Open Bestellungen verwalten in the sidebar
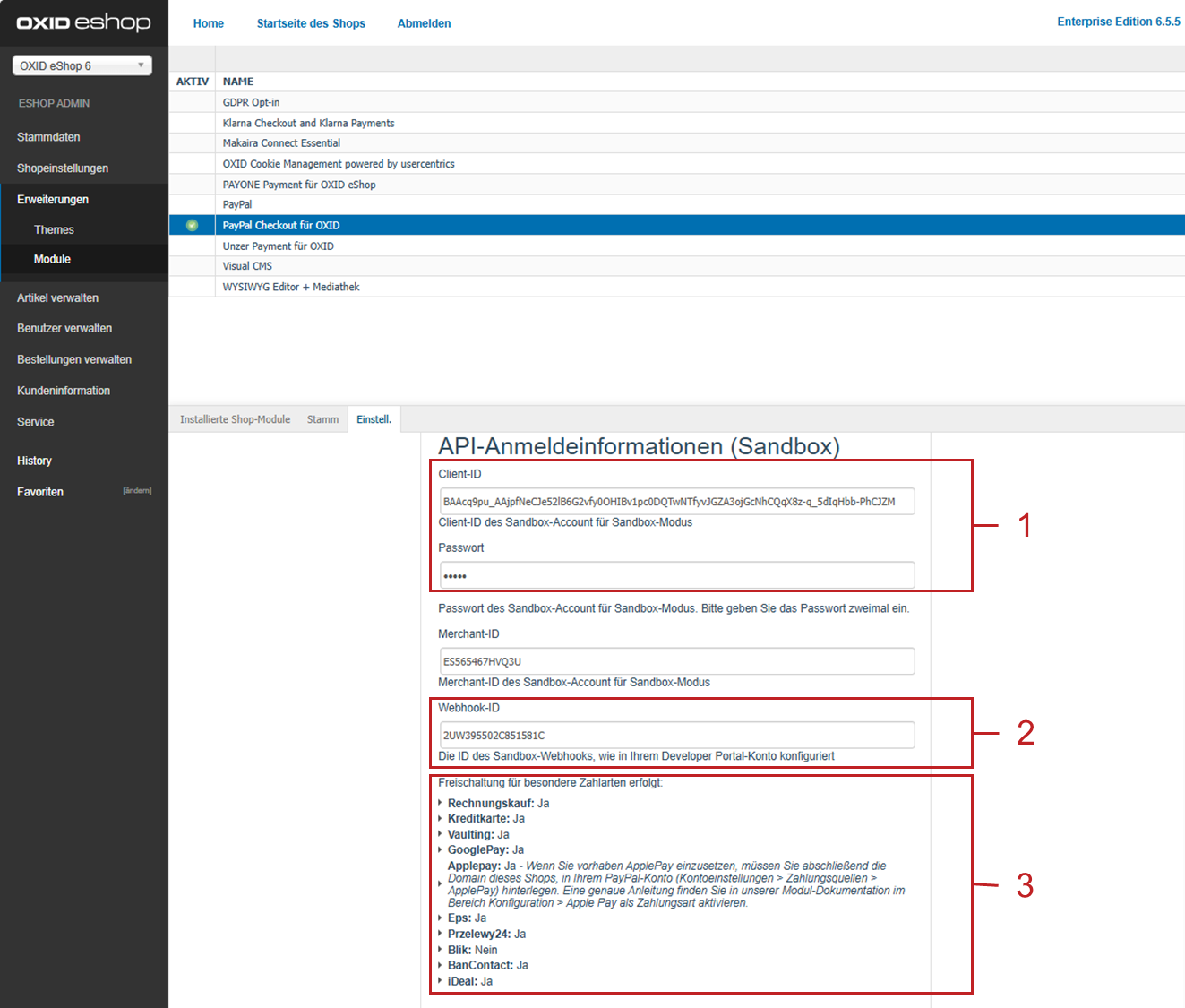Screen dimensions: 1185x1008 click(74, 359)
